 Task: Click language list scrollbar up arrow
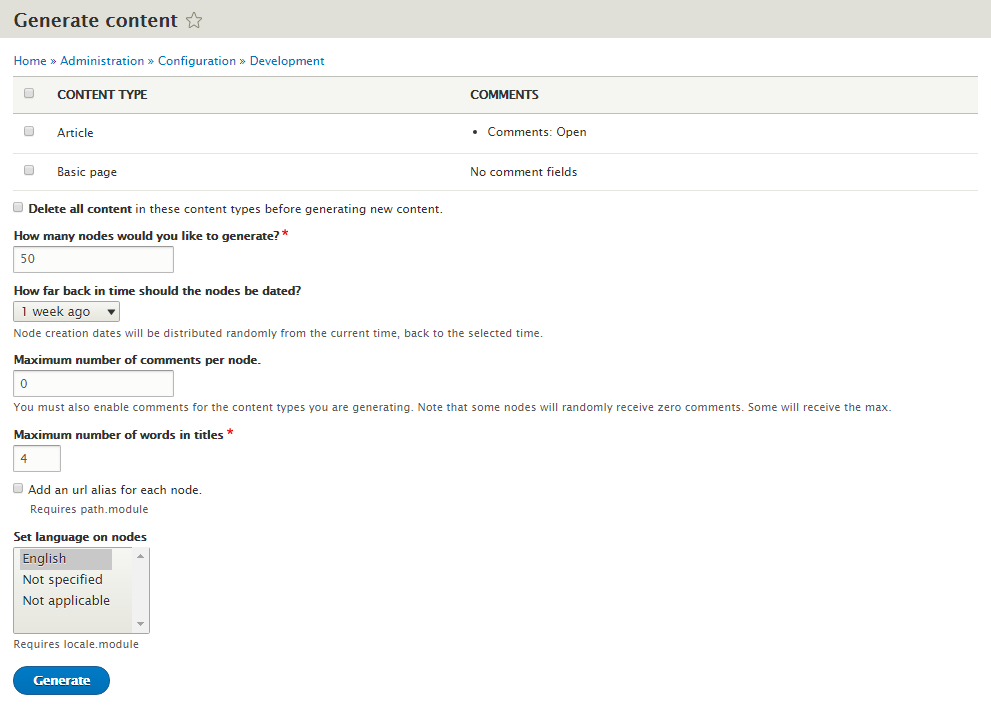click(140, 556)
